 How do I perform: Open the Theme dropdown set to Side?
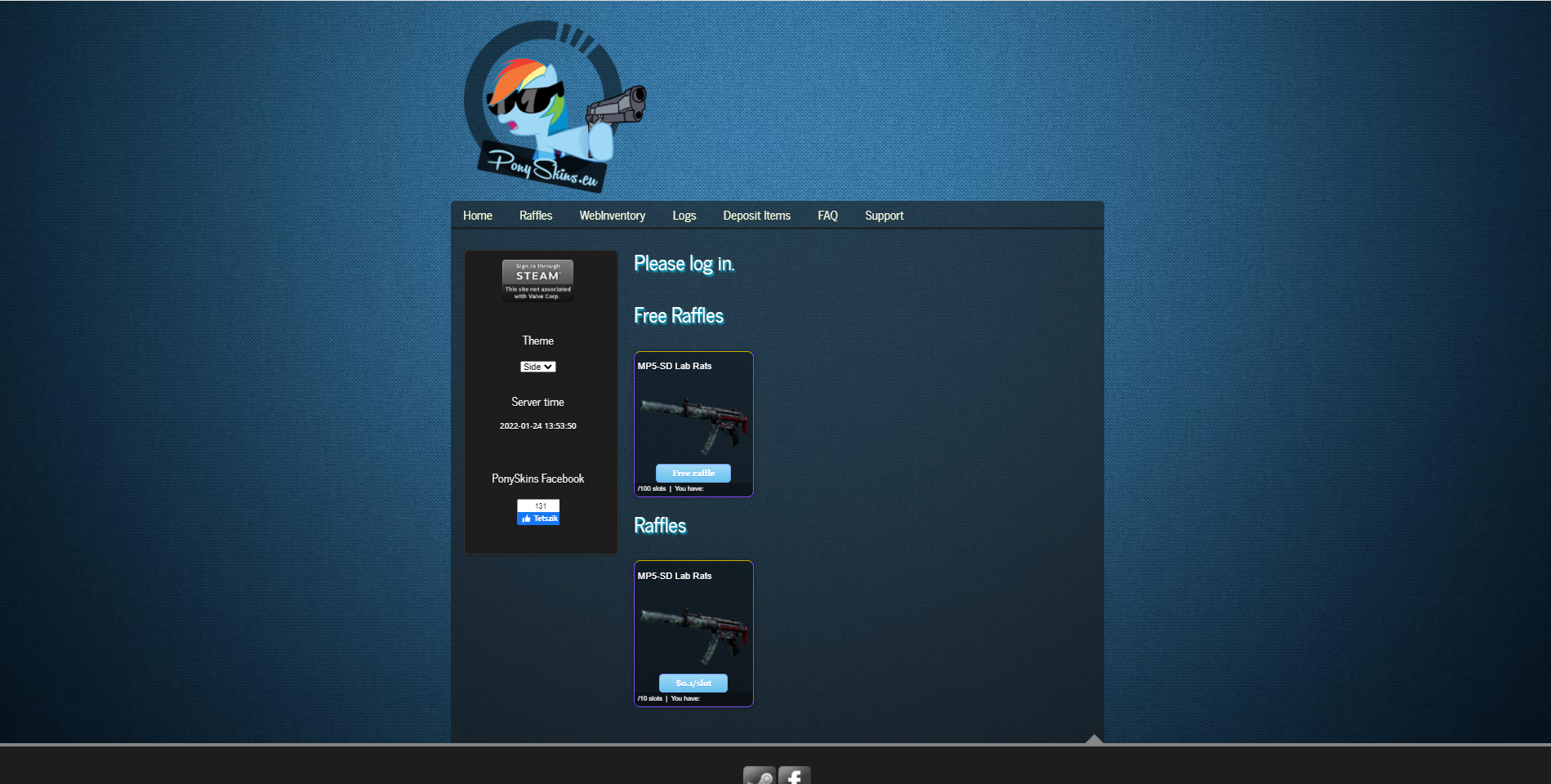point(537,366)
